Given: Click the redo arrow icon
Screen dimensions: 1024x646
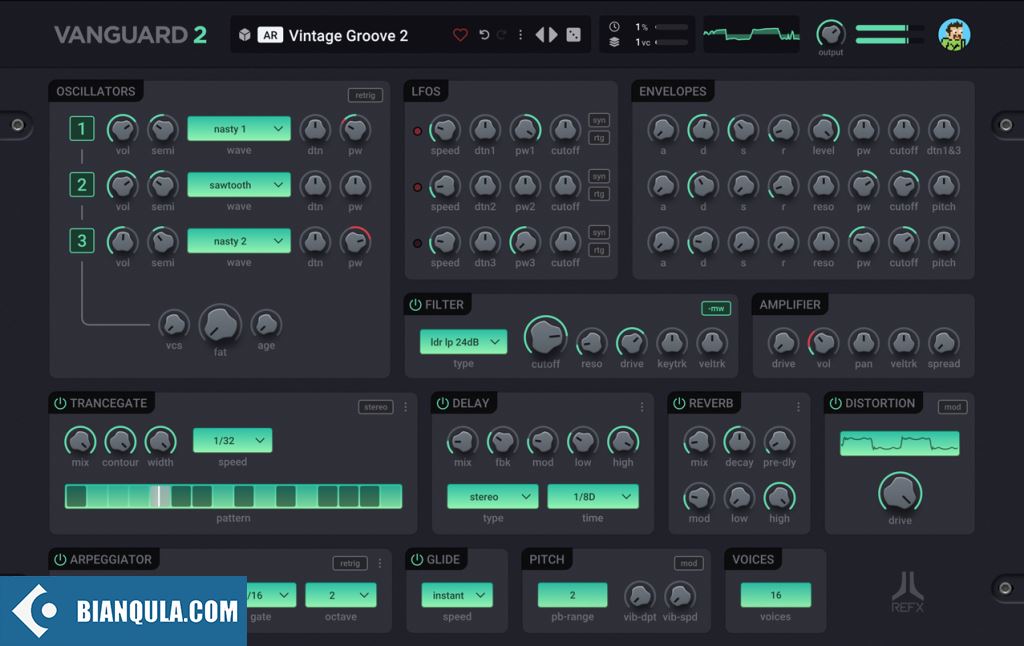Looking at the screenshot, I should click(x=502, y=35).
